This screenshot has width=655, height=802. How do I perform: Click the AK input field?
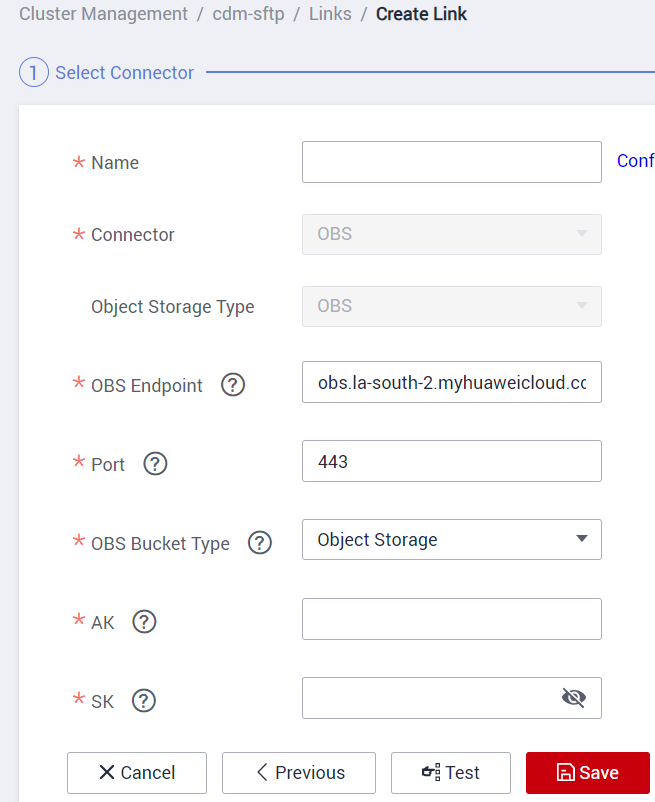click(x=452, y=619)
